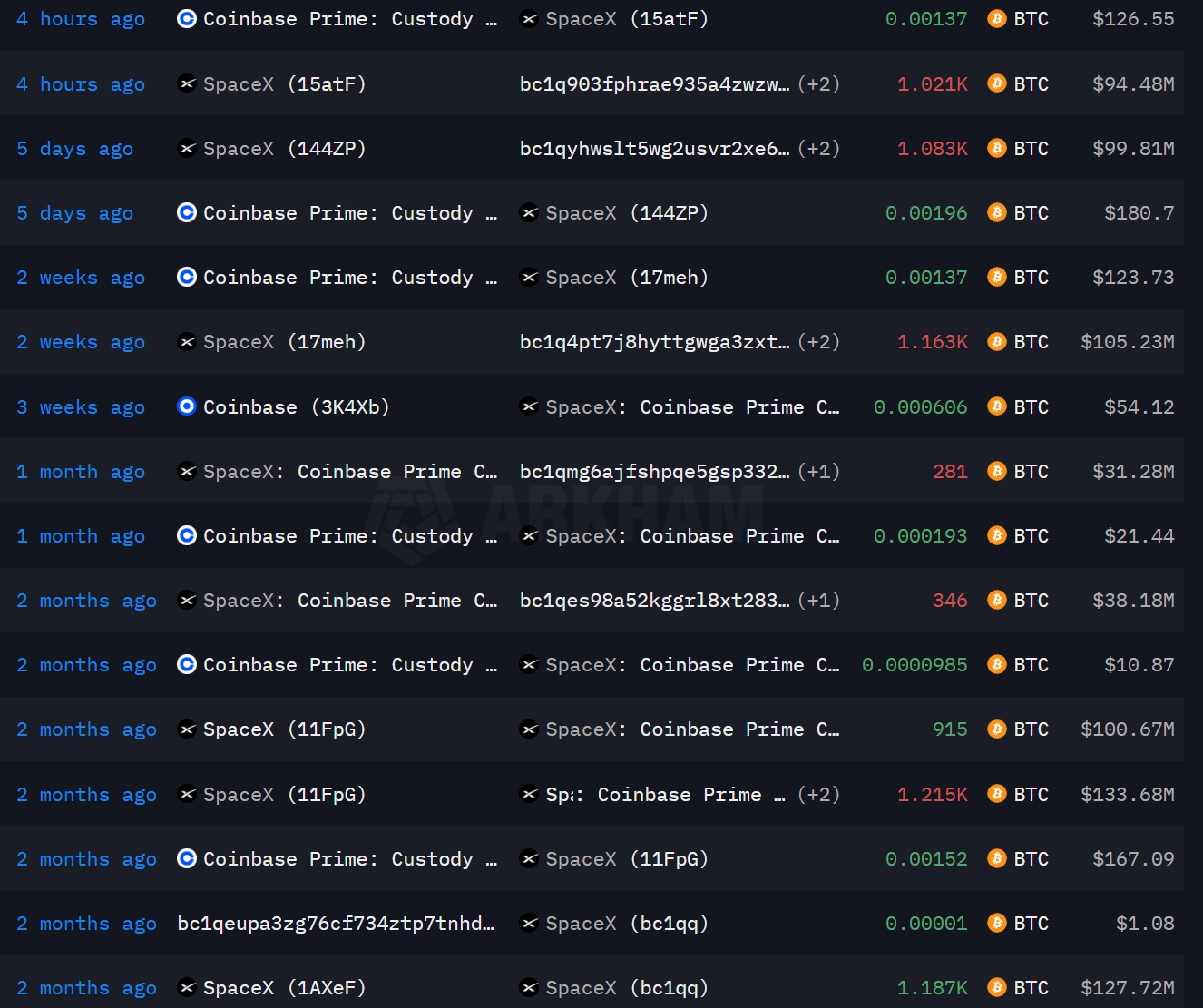Open the bc1qes98a52kggrl8xt283 recipient address
1203x1008 pixels.
point(653,601)
